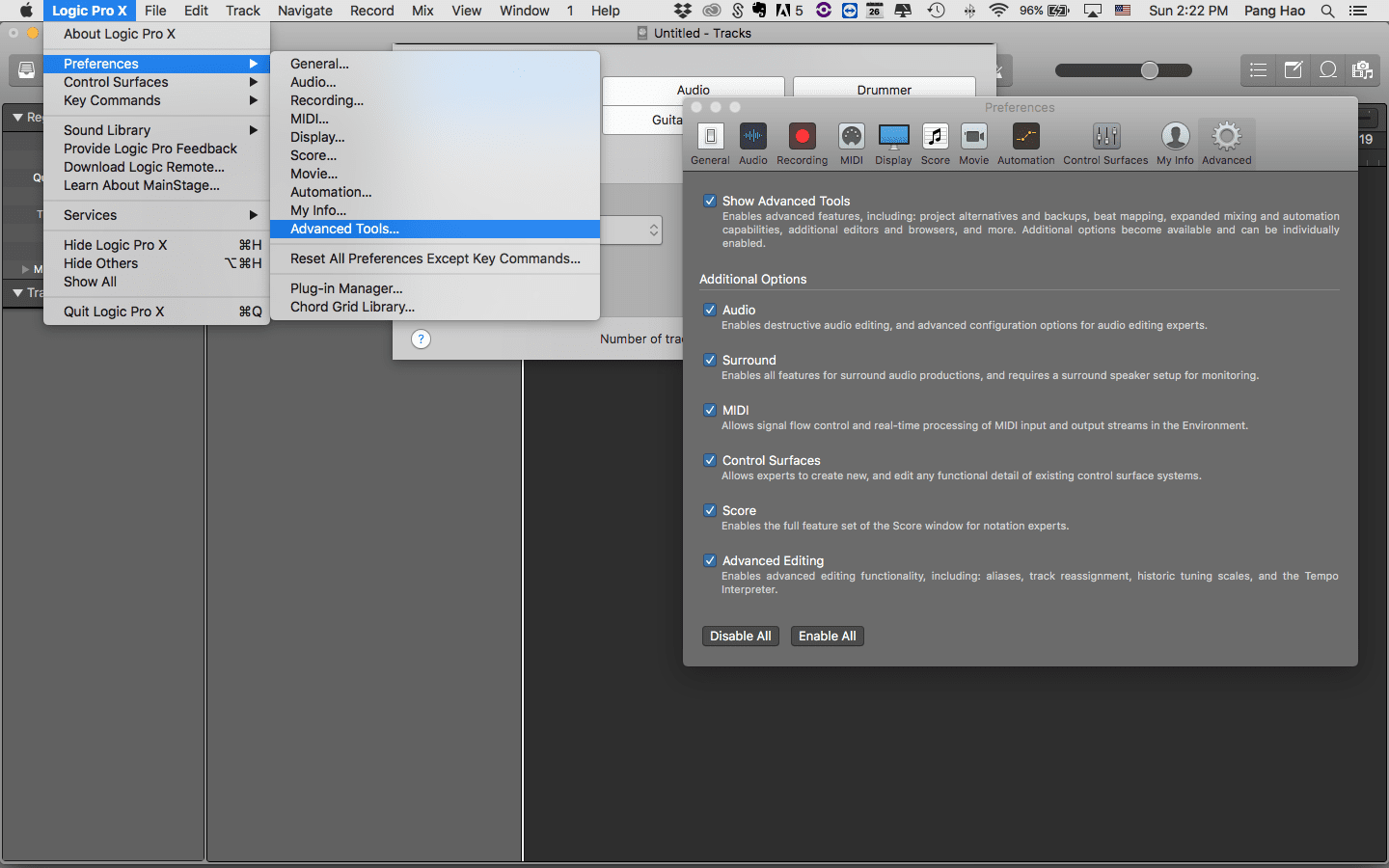
Task: Adjust the slider knob in the top toolbar
Action: coord(1149,70)
